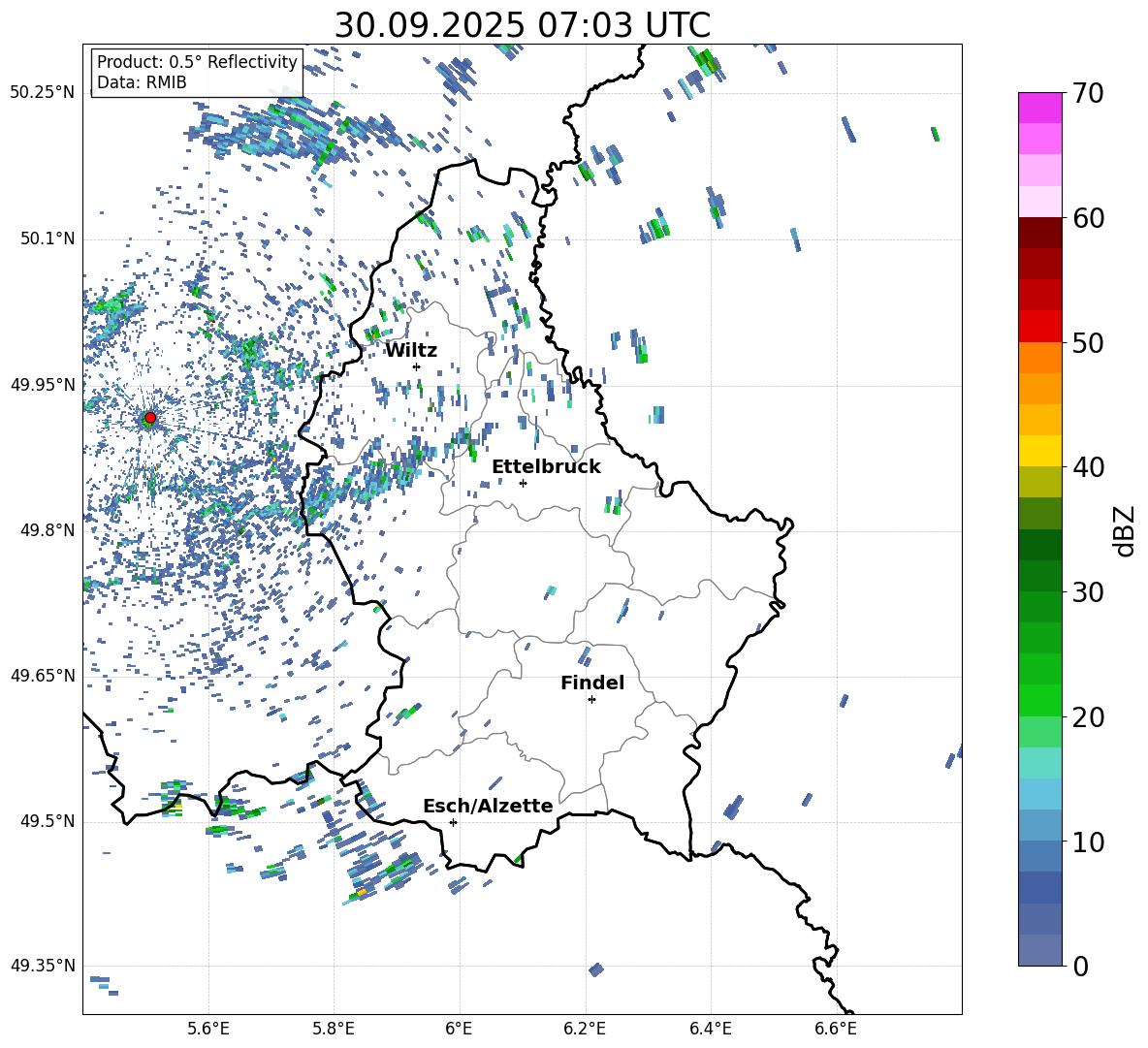Image resolution: width=1148 pixels, height=1048 pixels.
Task: Click the plot title with date and time
Action: 522,24
